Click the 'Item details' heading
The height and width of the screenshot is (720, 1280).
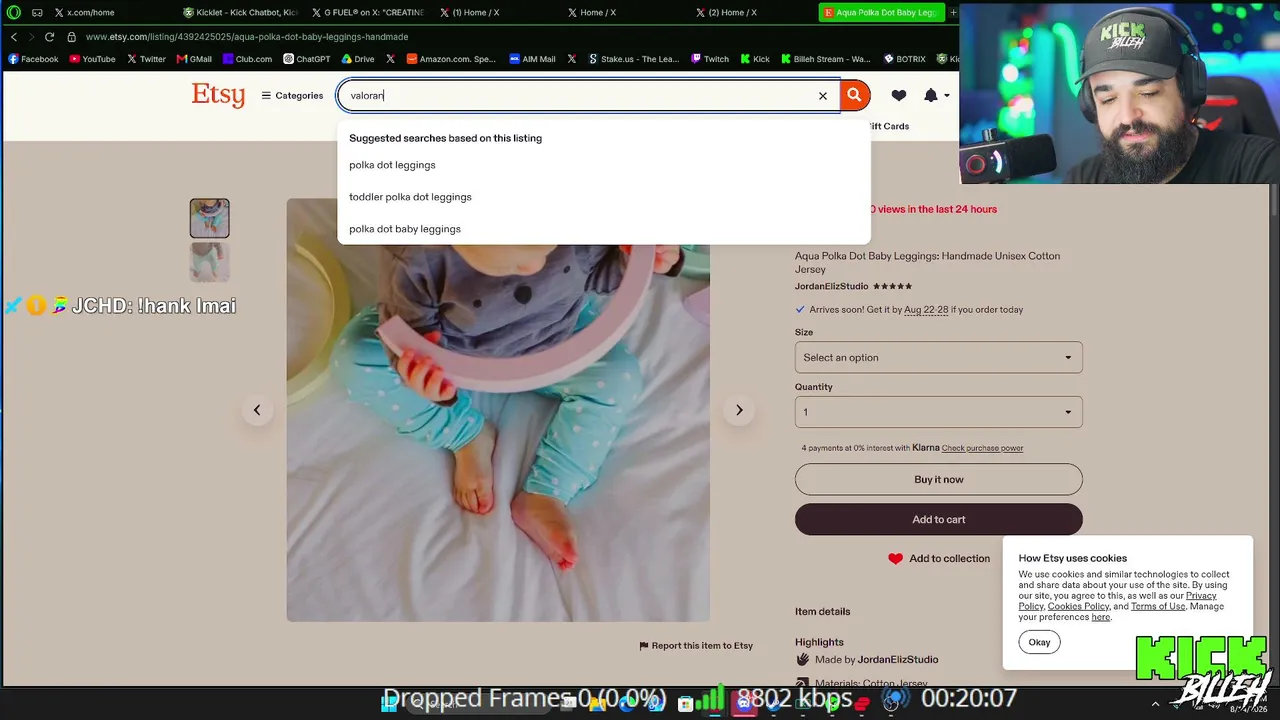tap(823, 612)
